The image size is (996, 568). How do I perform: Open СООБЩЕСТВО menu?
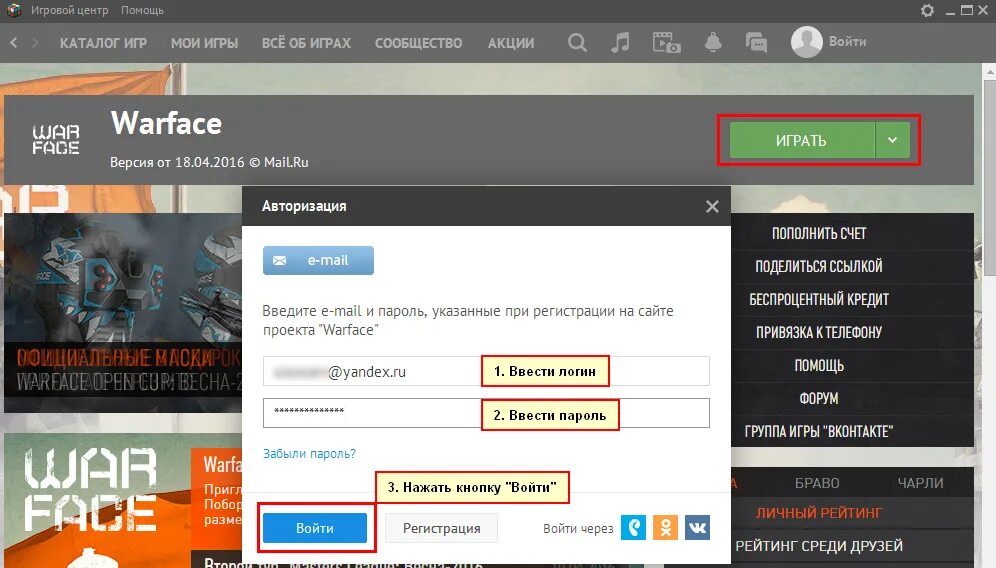tap(418, 43)
